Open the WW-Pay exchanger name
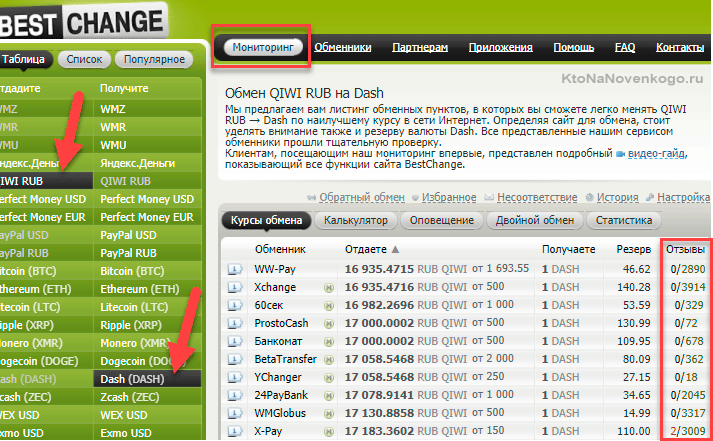 (x=275, y=269)
